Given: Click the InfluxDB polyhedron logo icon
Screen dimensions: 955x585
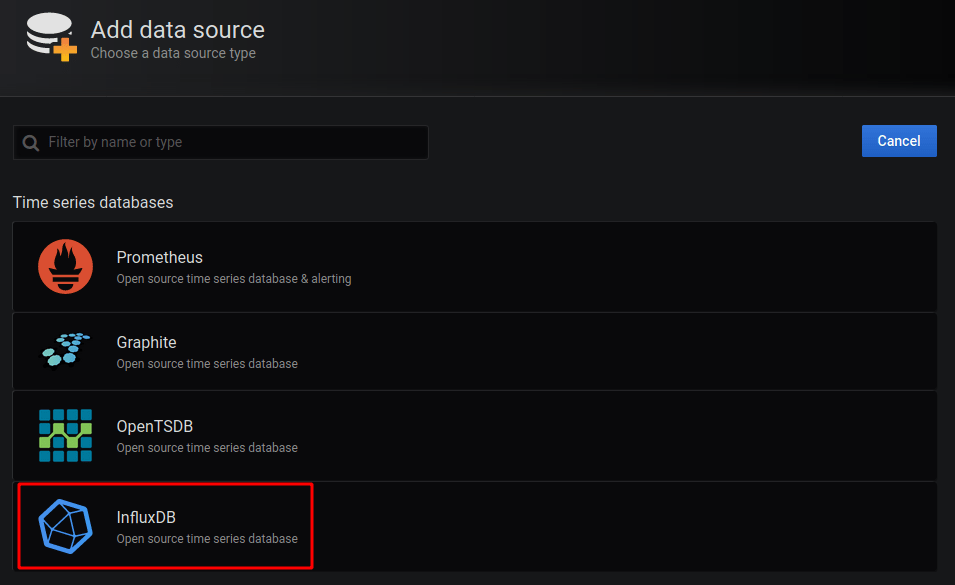Looking at the screenshot, I should [x=65, y=526].
